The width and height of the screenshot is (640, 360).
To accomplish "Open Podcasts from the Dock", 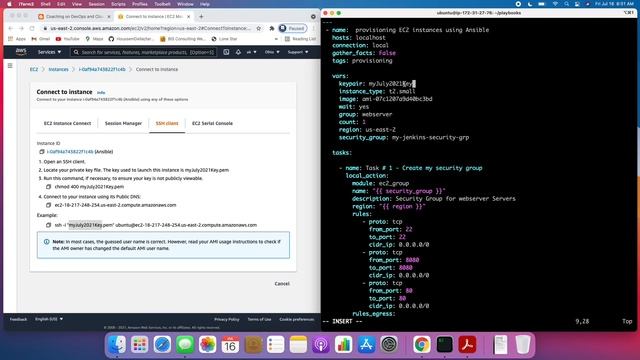I will click(321, 344).
